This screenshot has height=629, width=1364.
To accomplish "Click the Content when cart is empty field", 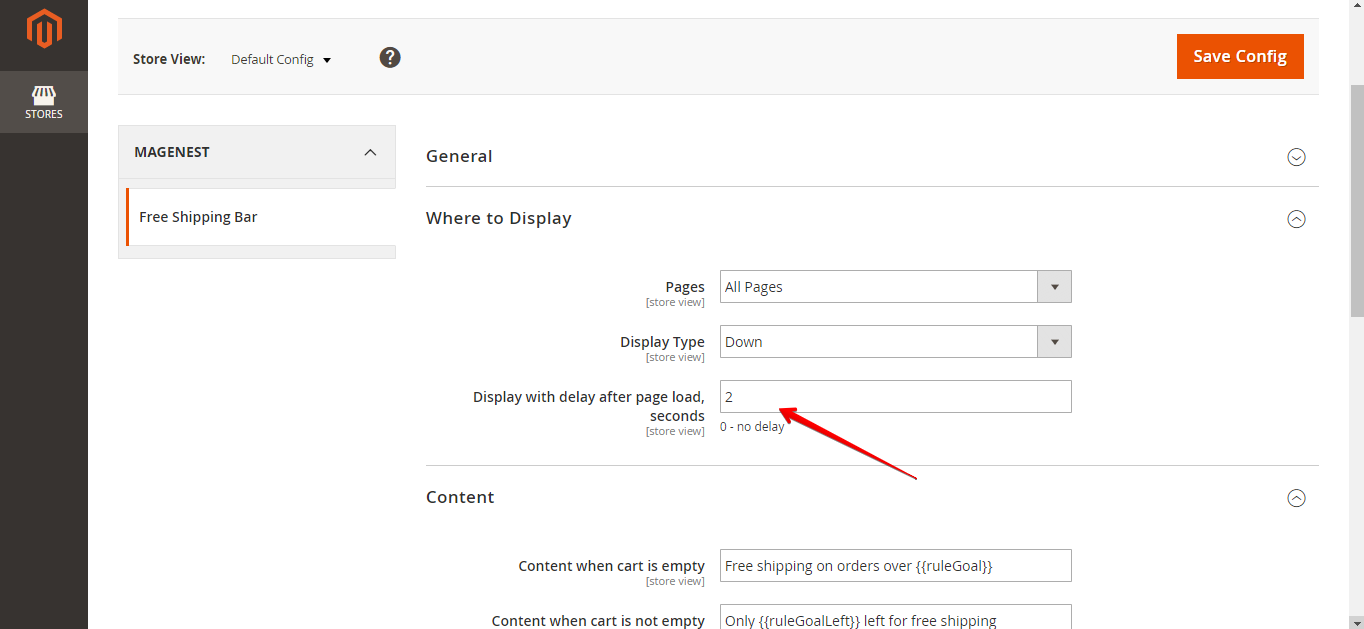I will pos(895,566).
